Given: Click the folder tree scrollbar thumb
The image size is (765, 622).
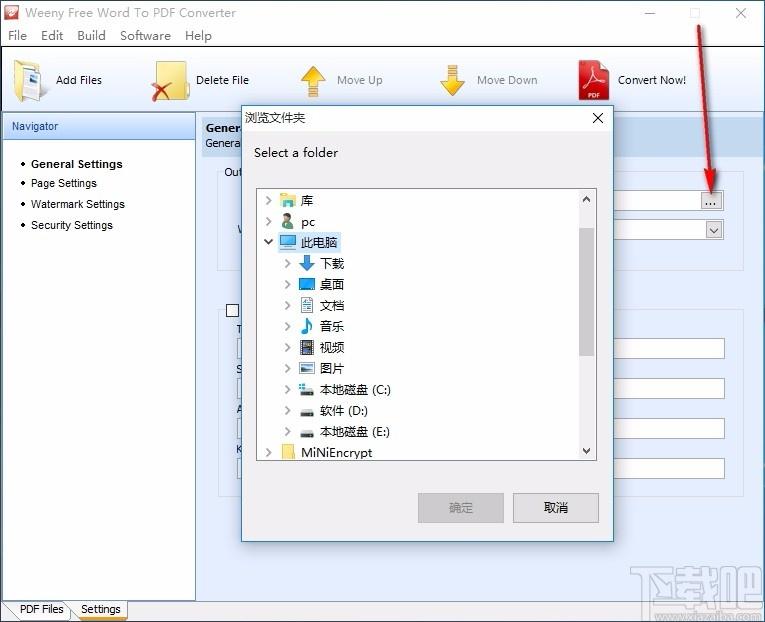Looking at the screenshot, I should 586,292.
